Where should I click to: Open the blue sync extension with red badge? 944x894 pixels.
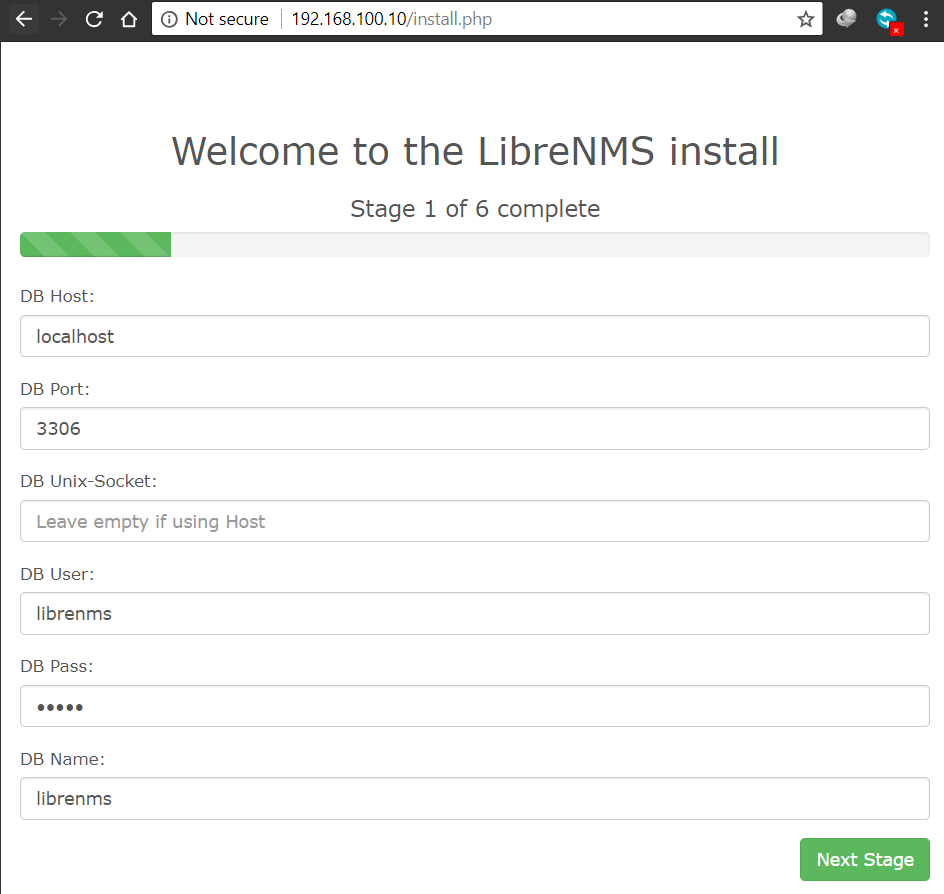889,20
